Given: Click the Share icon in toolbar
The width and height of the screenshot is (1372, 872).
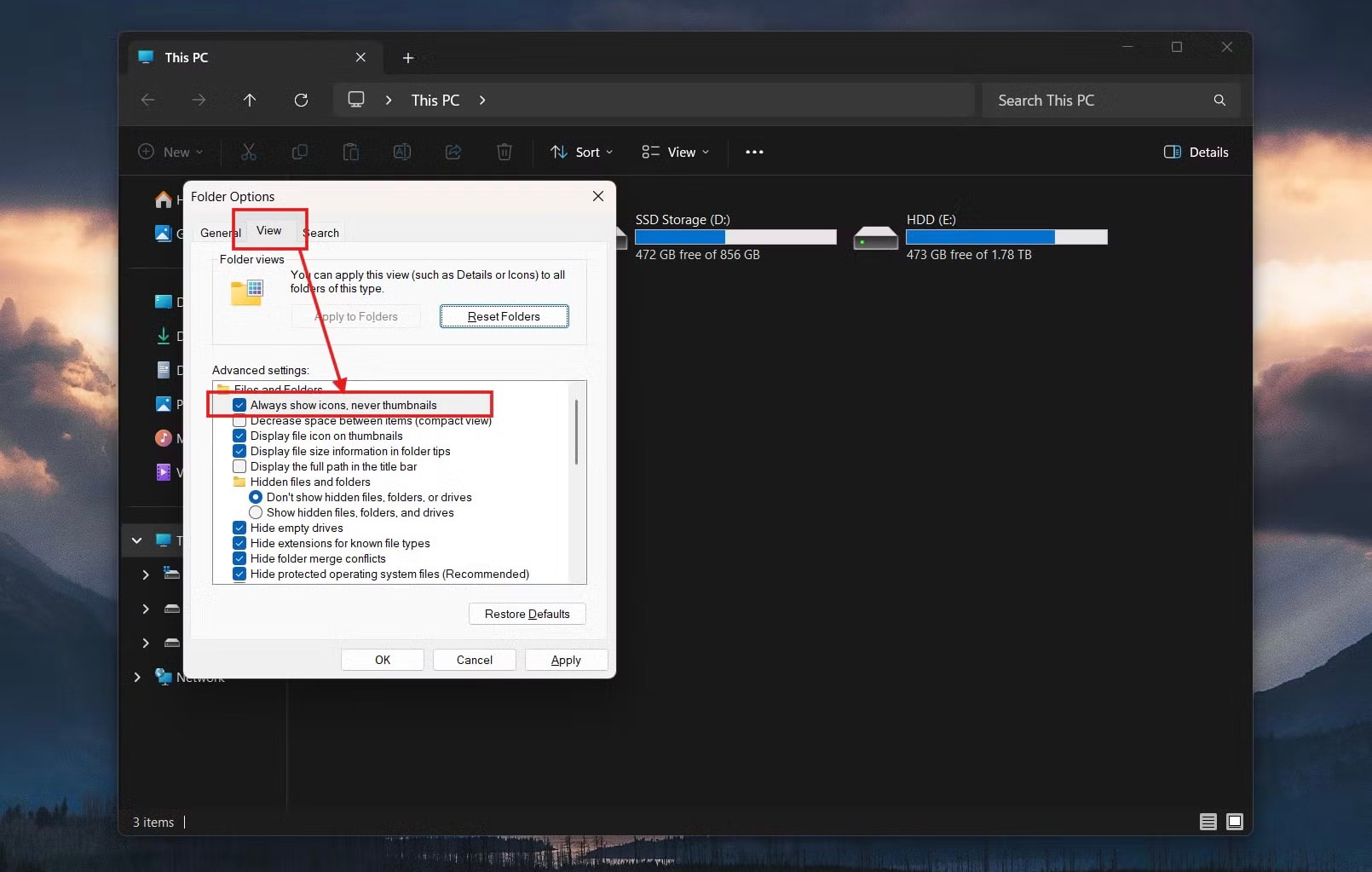Looking at the screenshot, I should coord(453,153).
